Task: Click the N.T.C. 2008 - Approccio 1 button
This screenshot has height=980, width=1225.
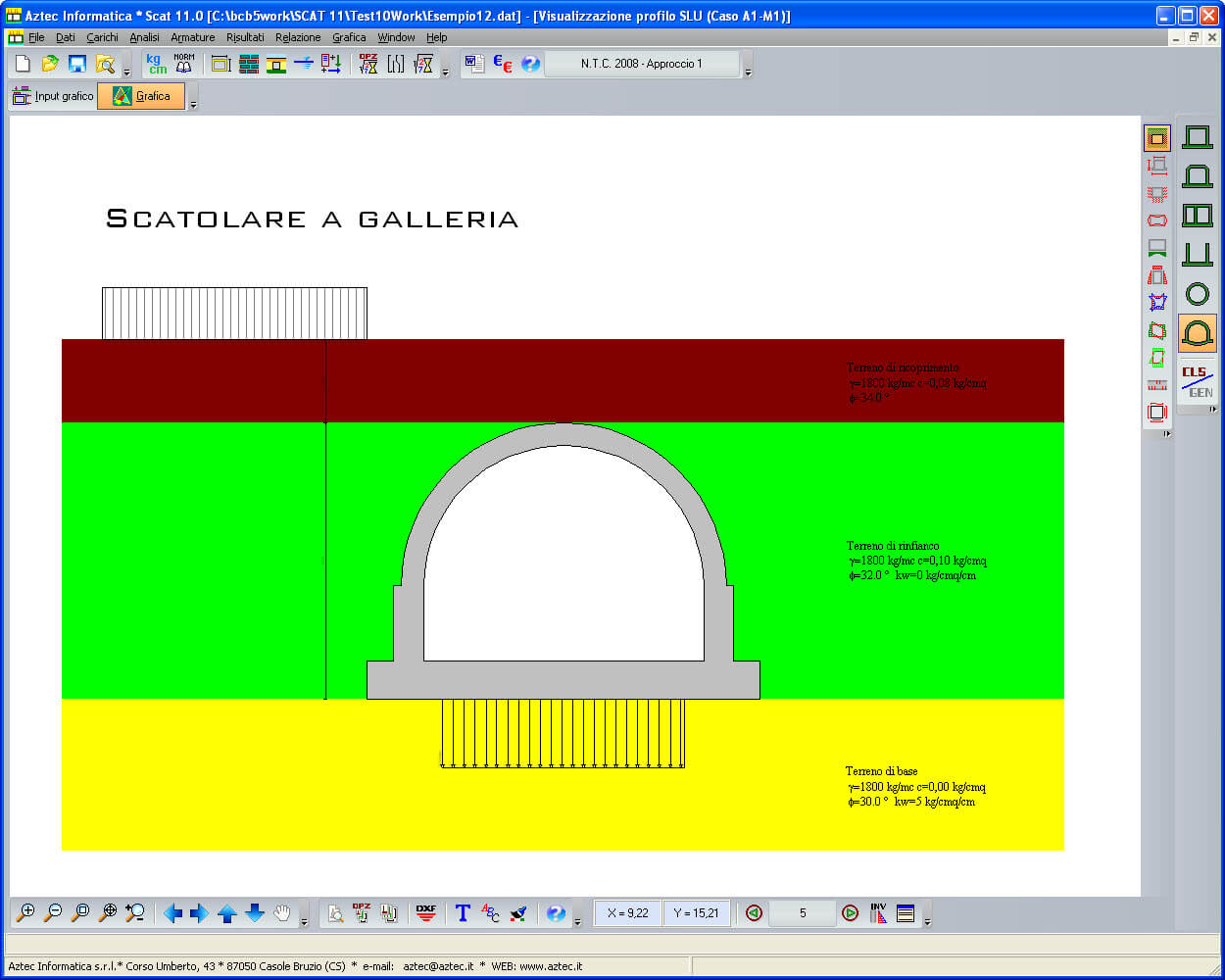Action: [x=641, y=64]
